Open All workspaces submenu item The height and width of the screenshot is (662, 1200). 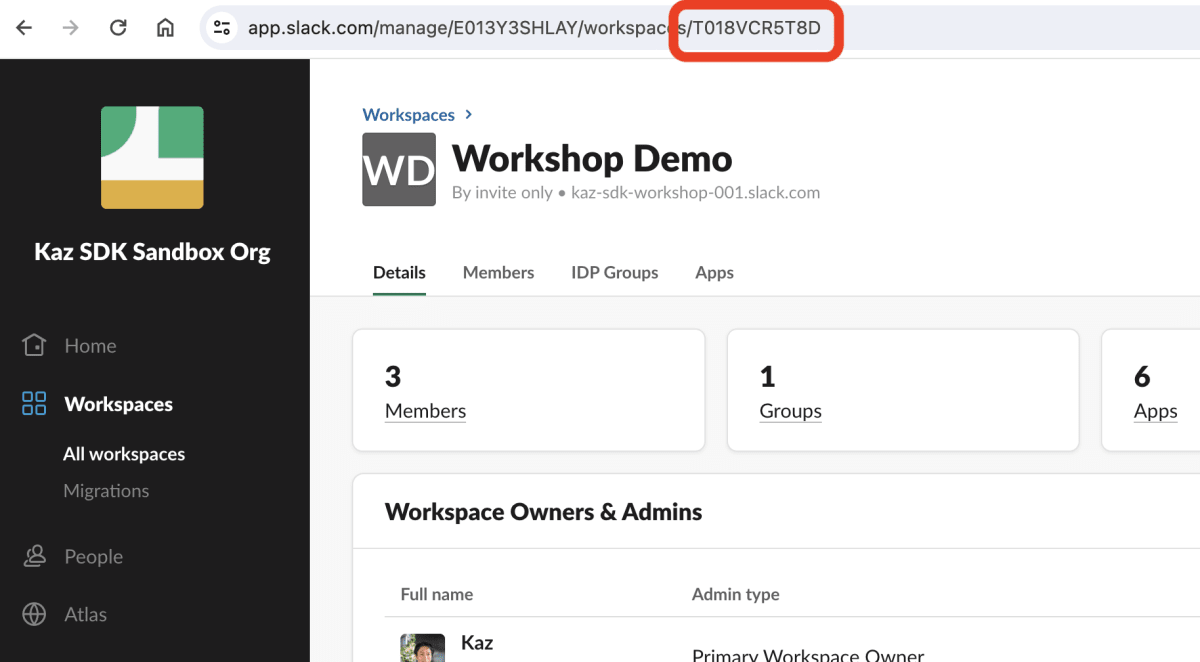coord(124,454)
